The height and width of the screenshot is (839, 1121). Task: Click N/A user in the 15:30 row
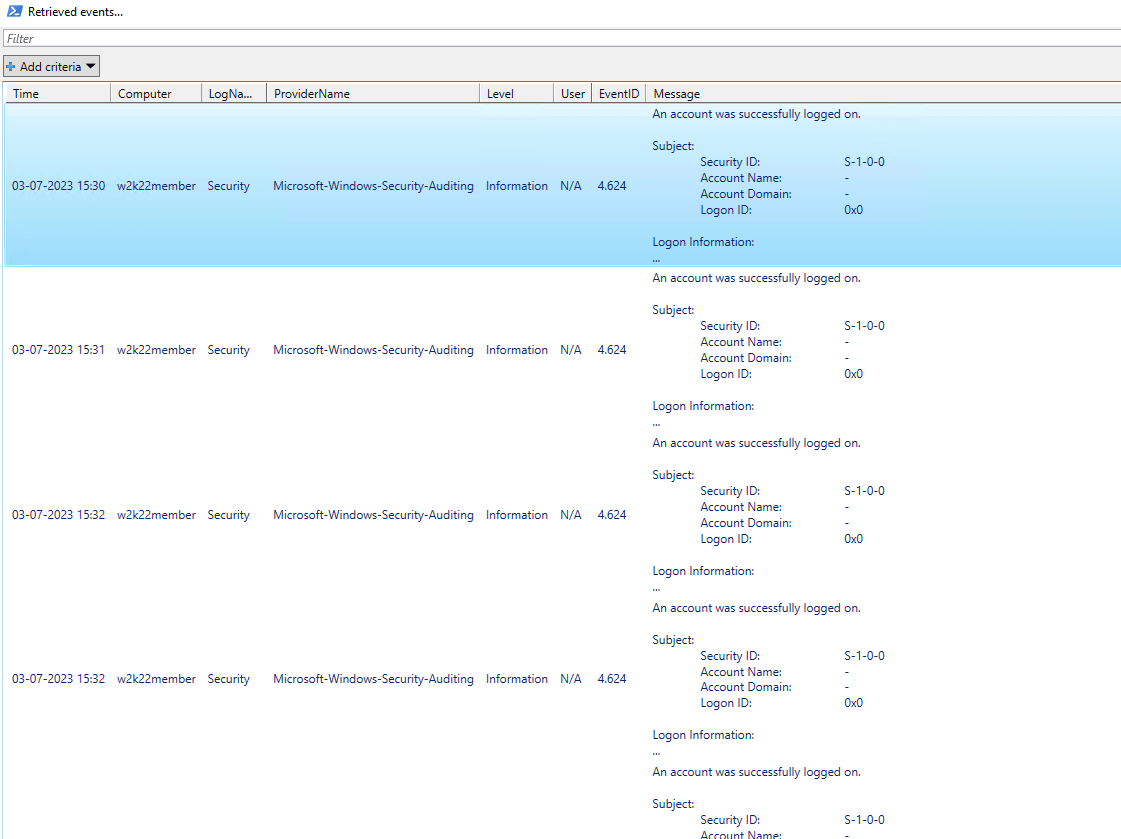click(x=571, y=186)
